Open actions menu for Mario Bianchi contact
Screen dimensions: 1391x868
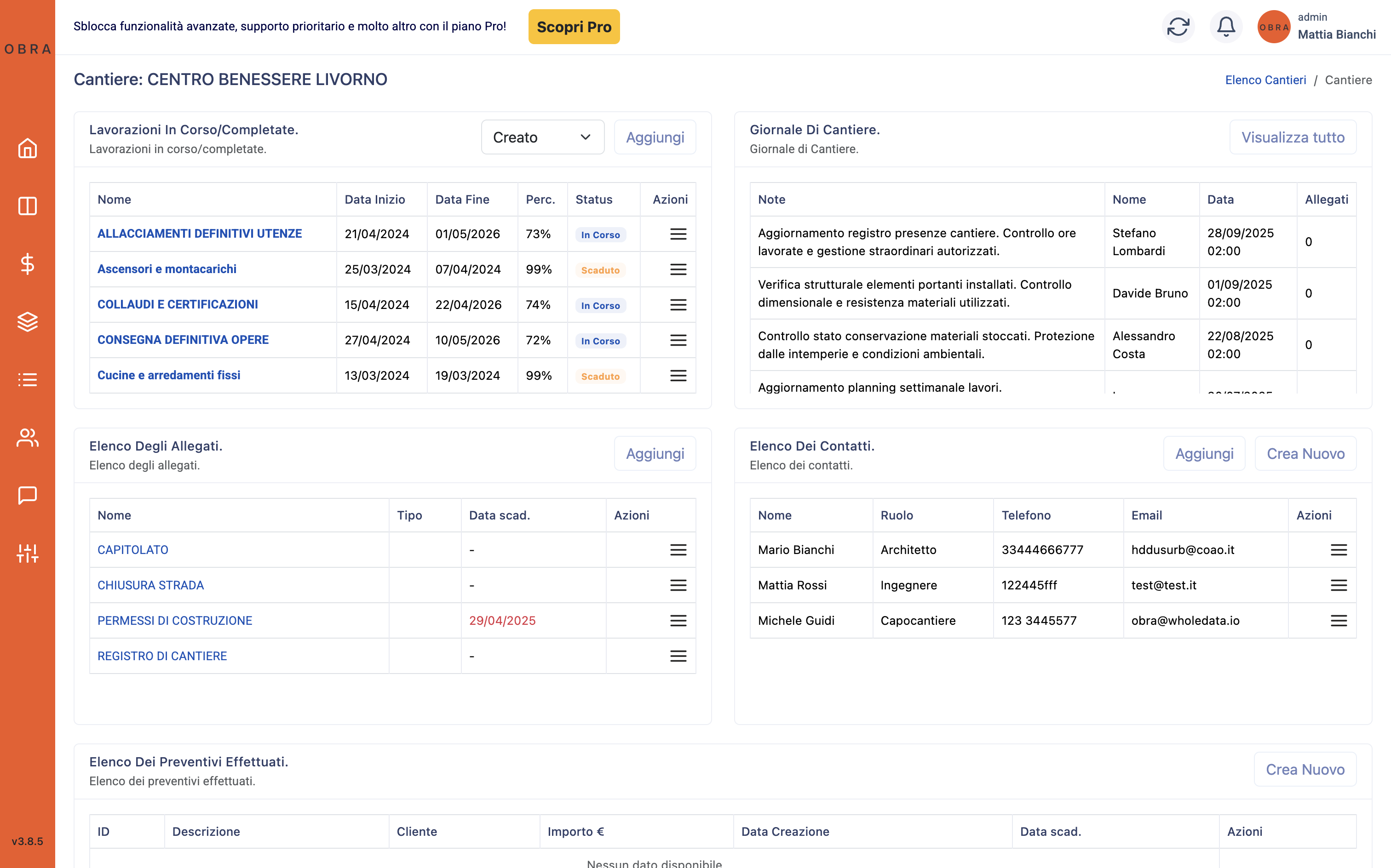pyautogui.click(x=1338, y=550)
